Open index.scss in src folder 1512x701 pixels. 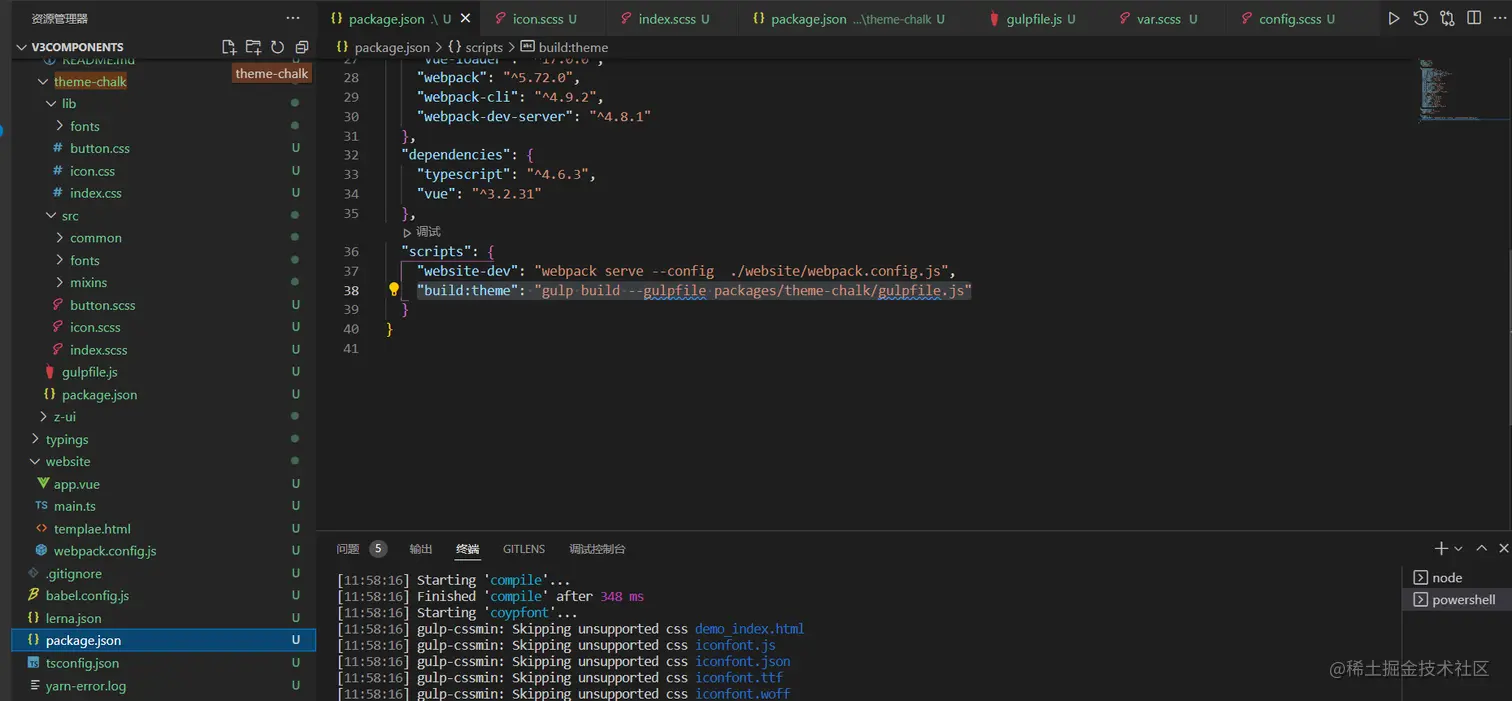(x=98, y=350)
